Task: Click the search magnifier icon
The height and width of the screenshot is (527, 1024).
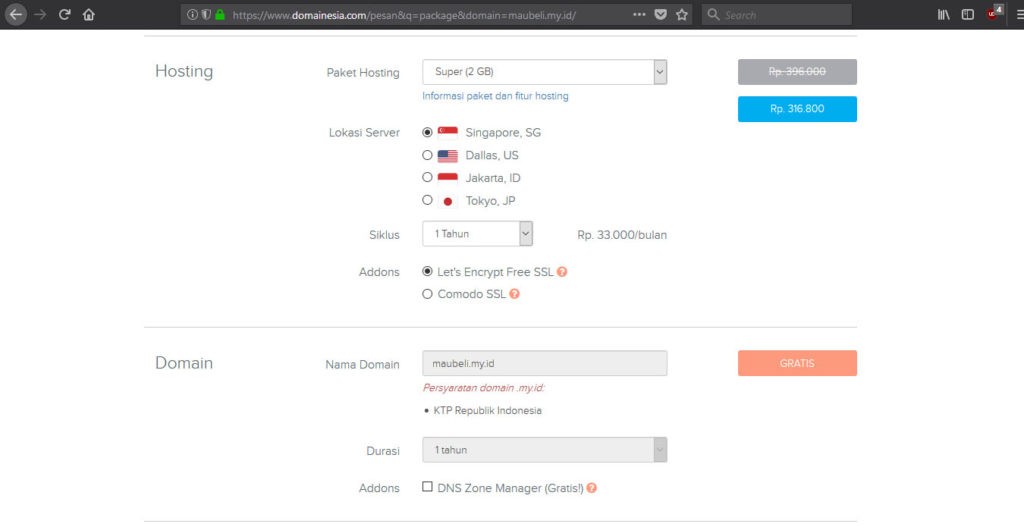Action: 713,14
